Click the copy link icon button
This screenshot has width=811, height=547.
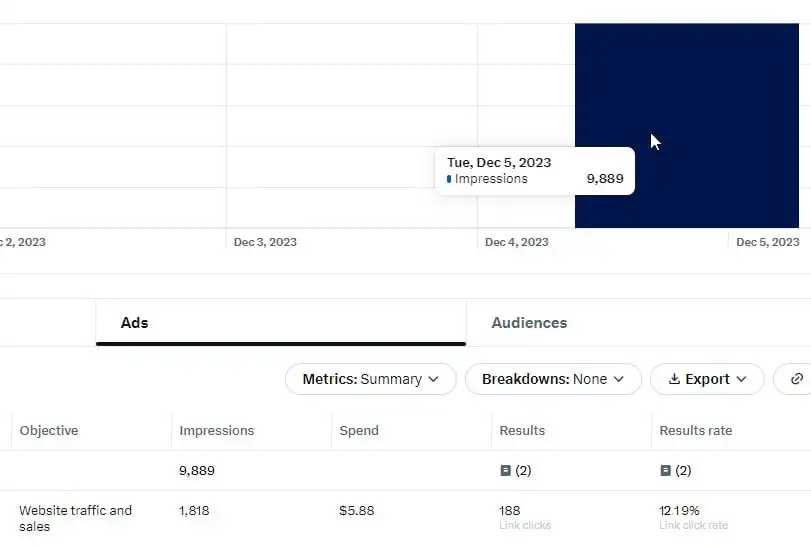797,379
